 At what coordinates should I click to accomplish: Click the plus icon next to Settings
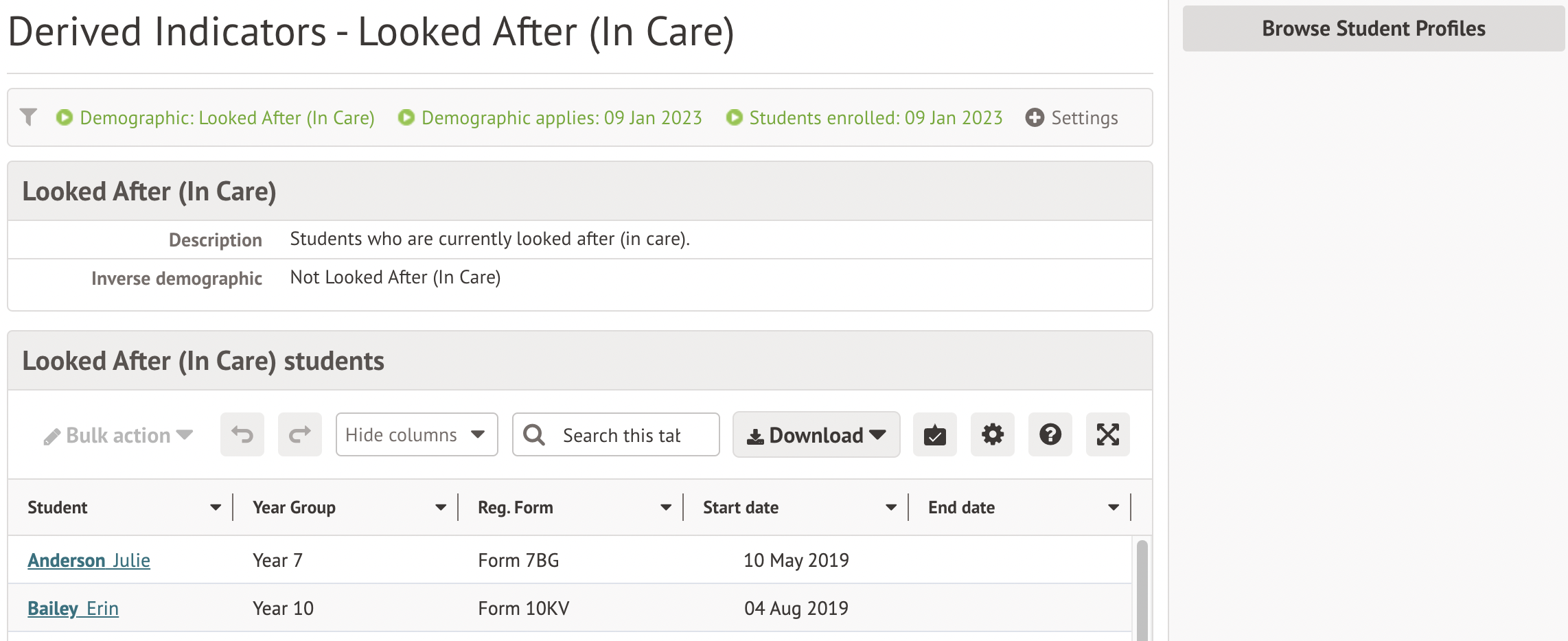[x=1035, y=118]
